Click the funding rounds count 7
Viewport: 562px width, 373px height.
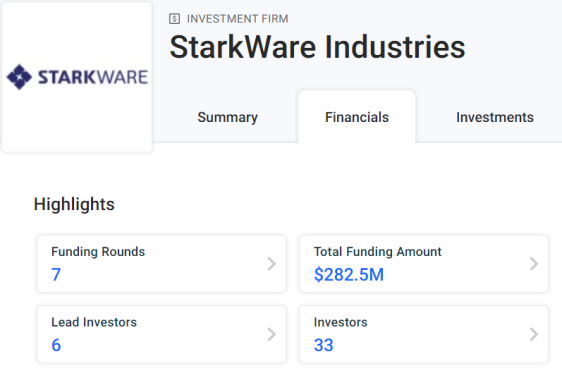tap(56, 275)
